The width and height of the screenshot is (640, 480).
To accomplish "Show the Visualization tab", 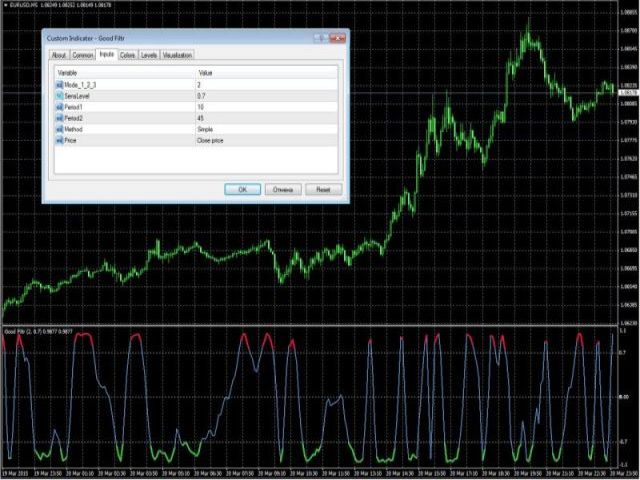I will click(x=177, y=55).
